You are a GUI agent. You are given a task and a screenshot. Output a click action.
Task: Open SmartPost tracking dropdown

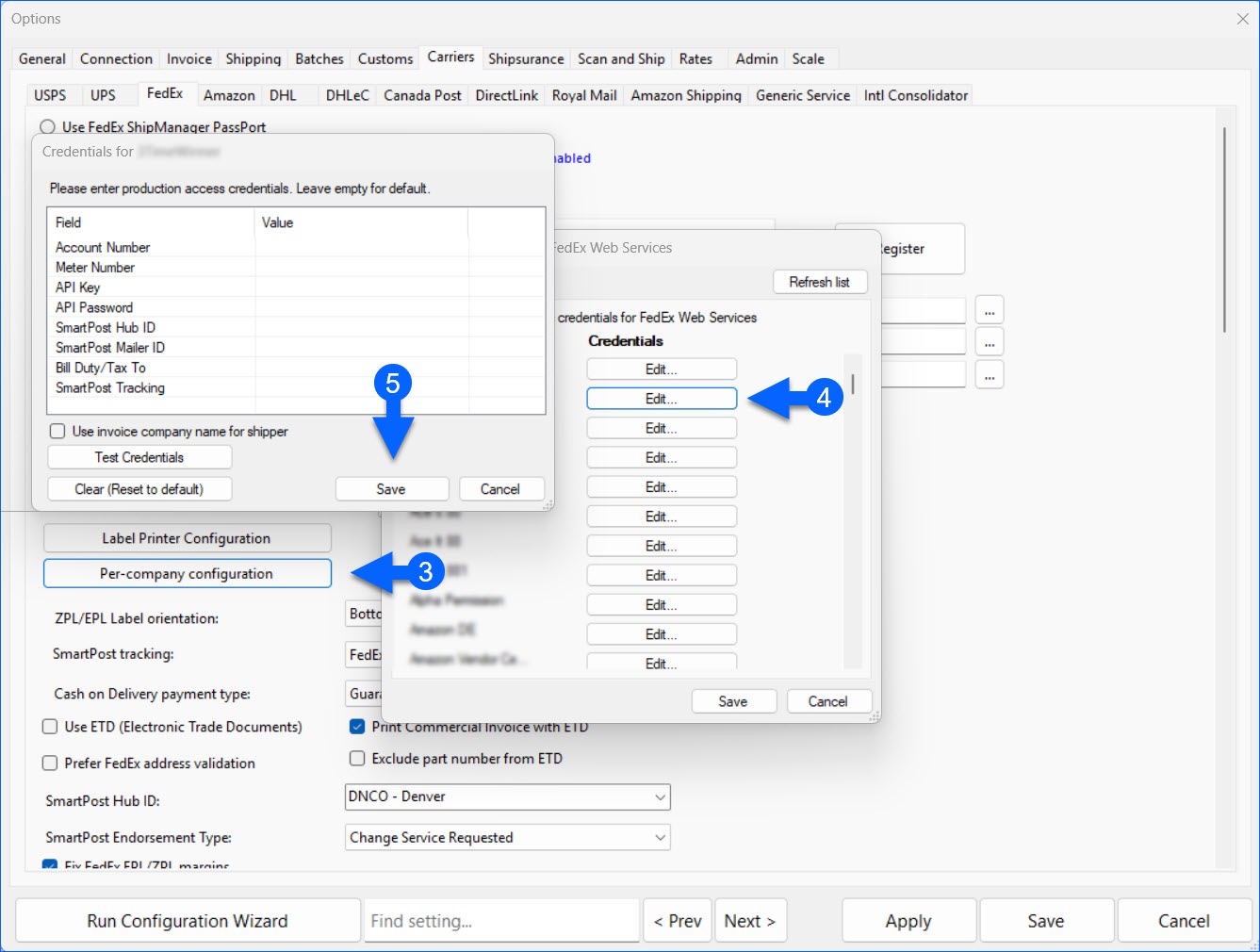point(364,654)
